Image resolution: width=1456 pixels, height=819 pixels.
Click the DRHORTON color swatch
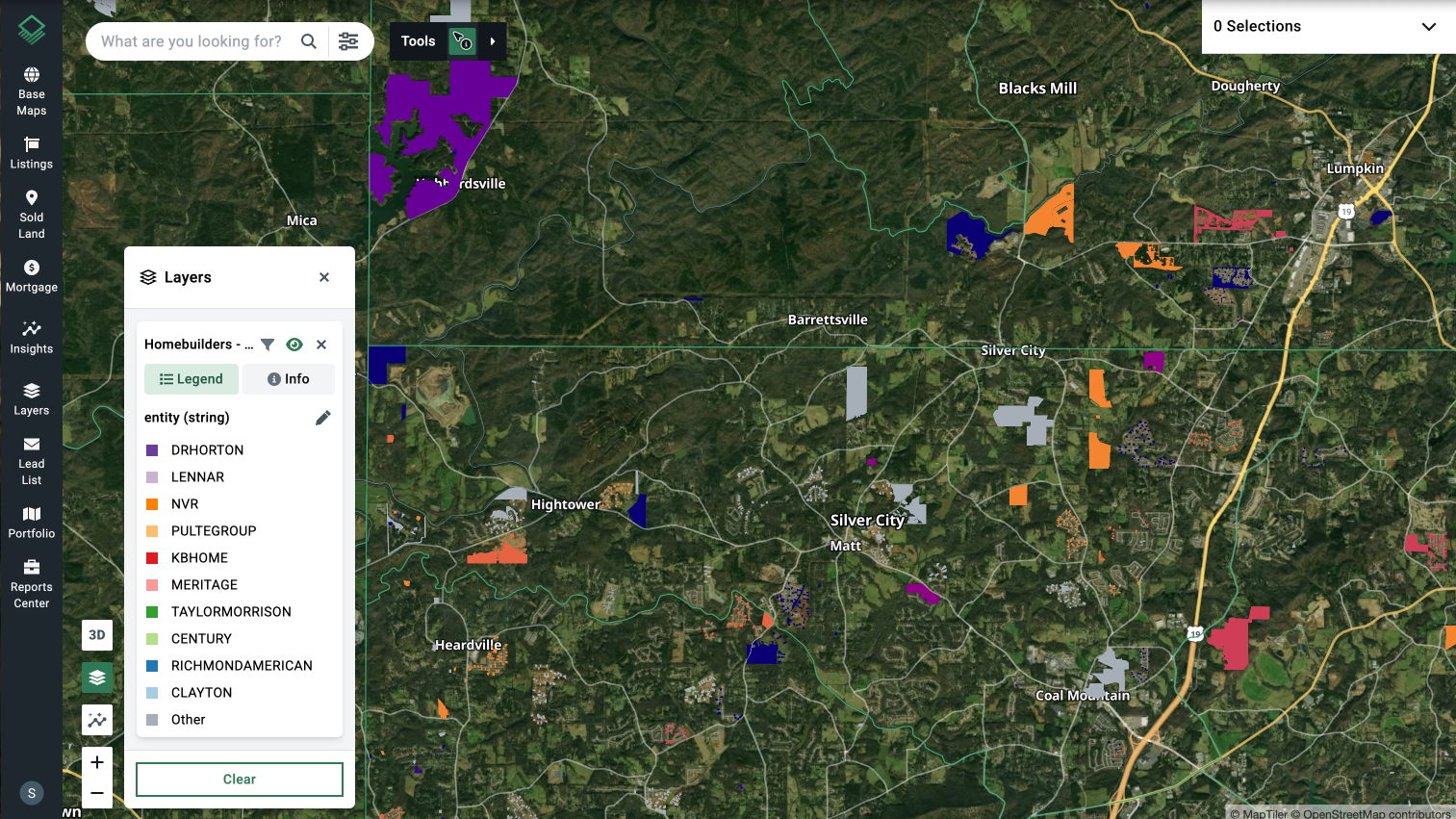tap(152, 450)
